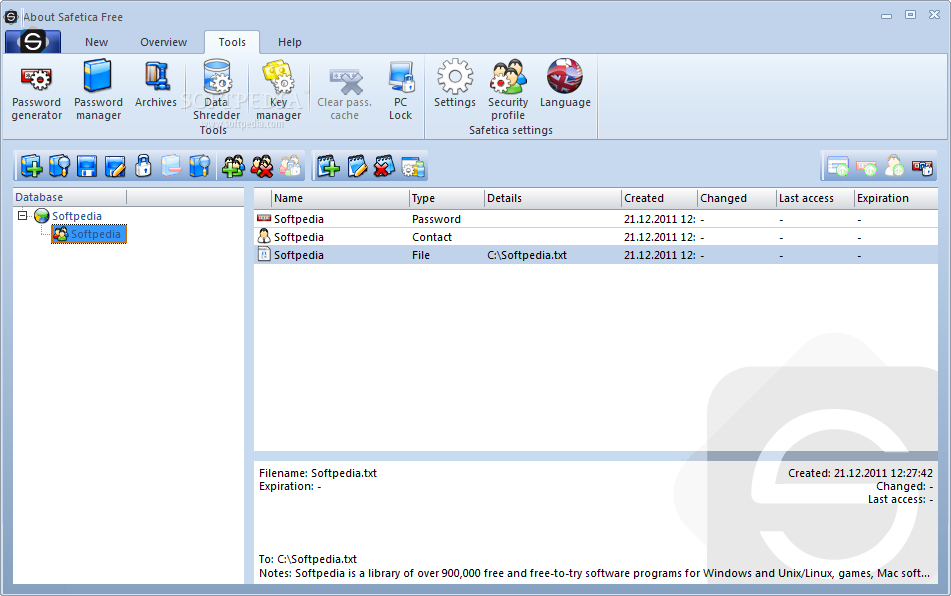Click the padlock icon in the toolbar
The image size is (951, 596).
tap(143, 166)
